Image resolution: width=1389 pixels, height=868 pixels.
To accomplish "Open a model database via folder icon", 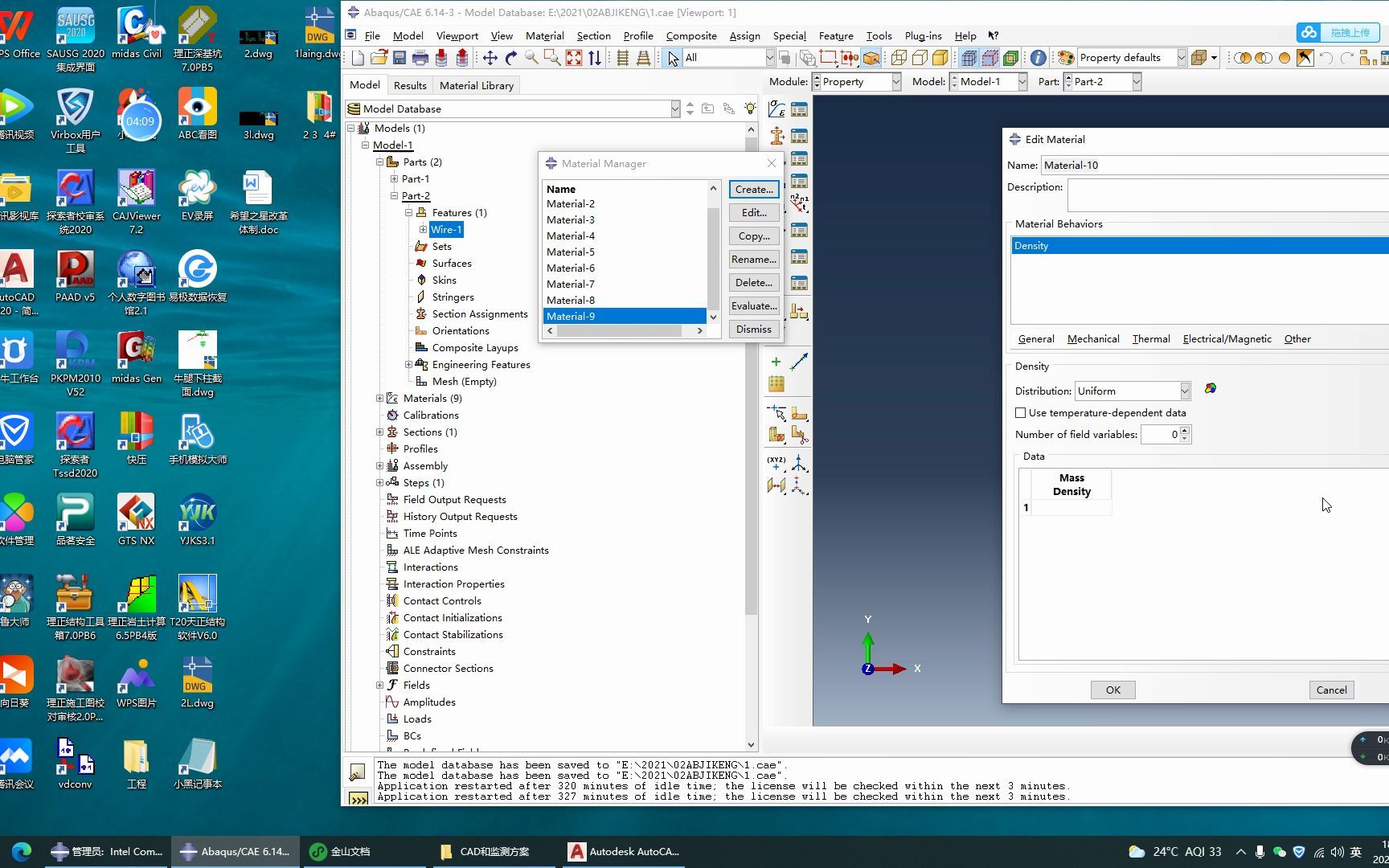I will click(x=379, y=58).
